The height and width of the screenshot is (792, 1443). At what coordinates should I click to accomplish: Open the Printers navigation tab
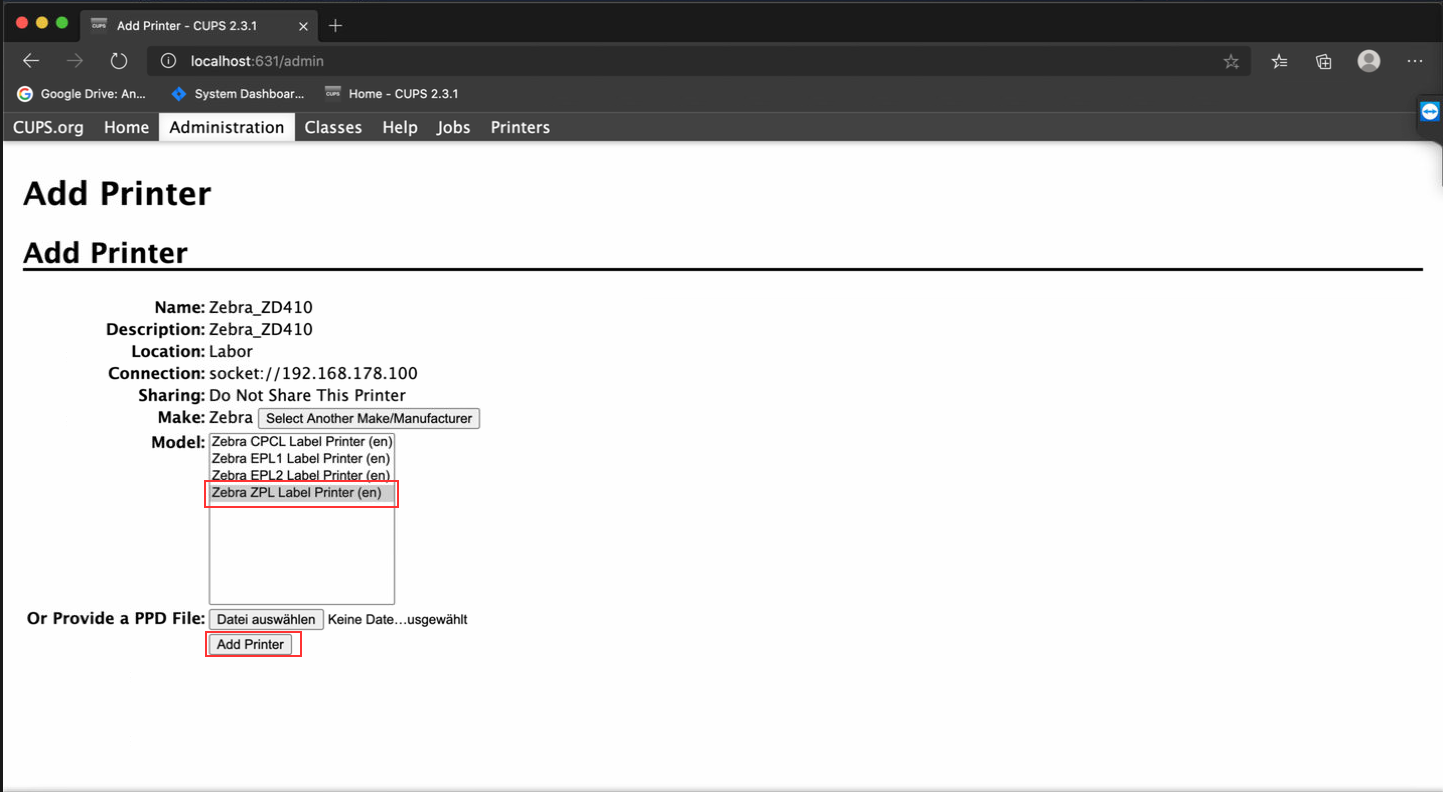(x=520, y=127)
